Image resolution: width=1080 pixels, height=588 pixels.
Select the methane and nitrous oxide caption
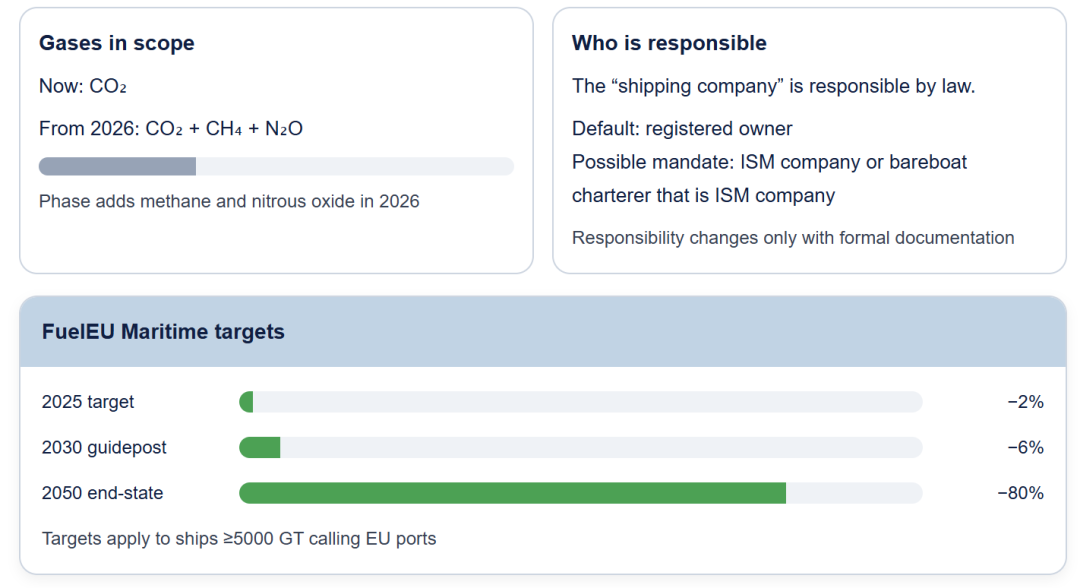click(x=229, y=201)
